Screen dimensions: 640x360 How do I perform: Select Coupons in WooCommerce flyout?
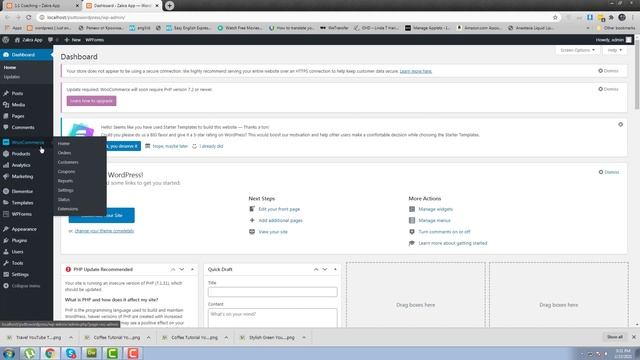click(x=67, y=171)
